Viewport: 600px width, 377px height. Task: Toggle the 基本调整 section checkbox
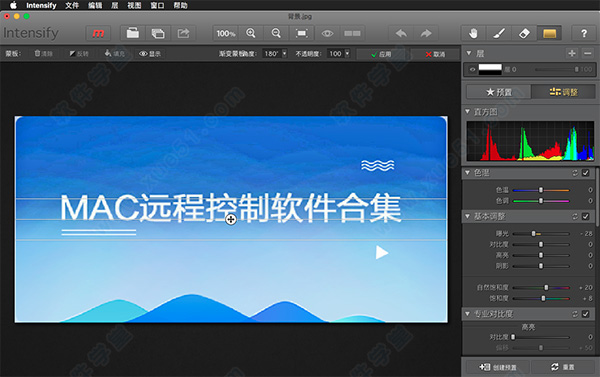585,217
